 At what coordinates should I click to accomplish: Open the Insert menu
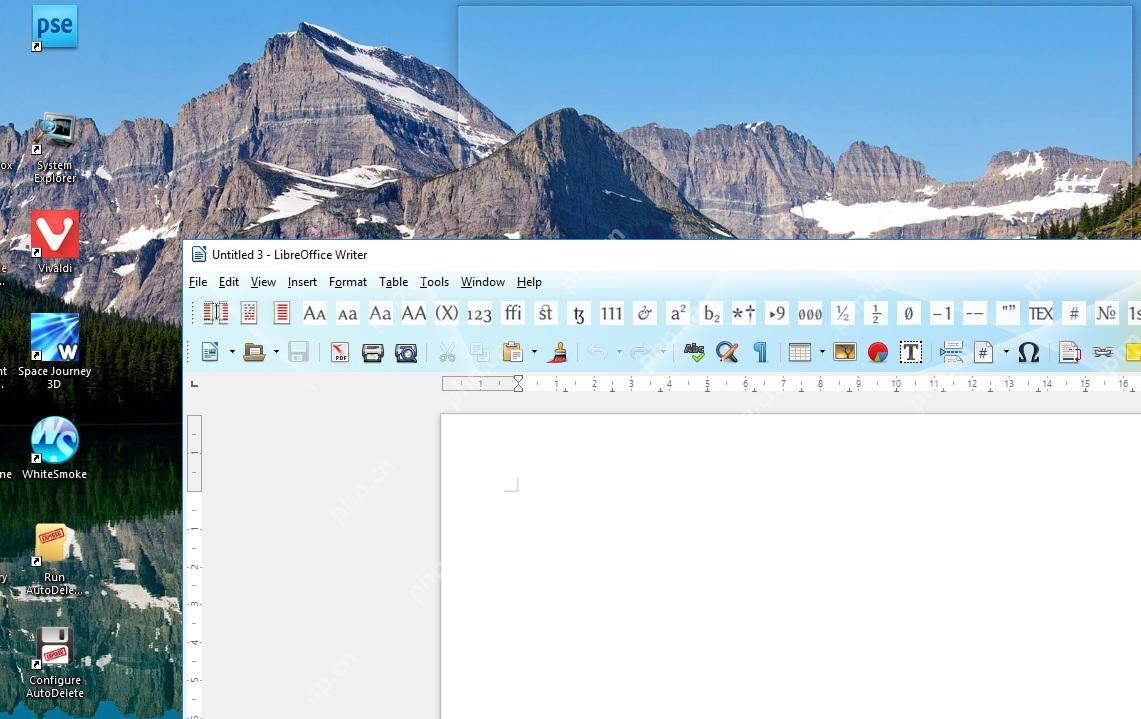point(302,282)
